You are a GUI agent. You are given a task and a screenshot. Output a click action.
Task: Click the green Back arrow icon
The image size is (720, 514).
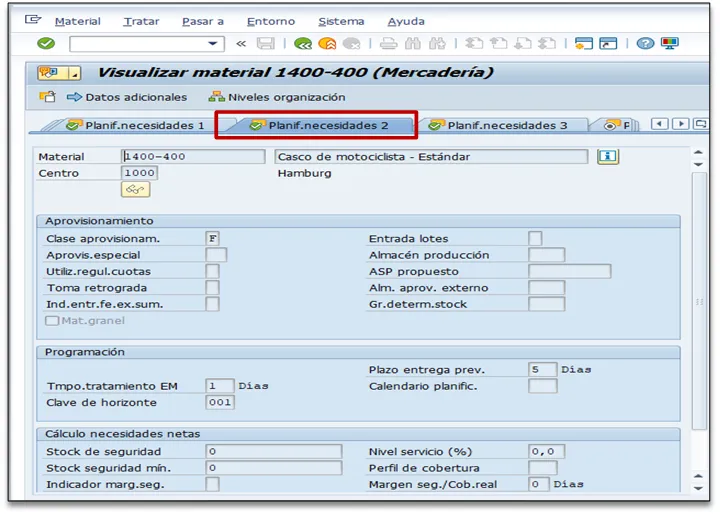303,43
